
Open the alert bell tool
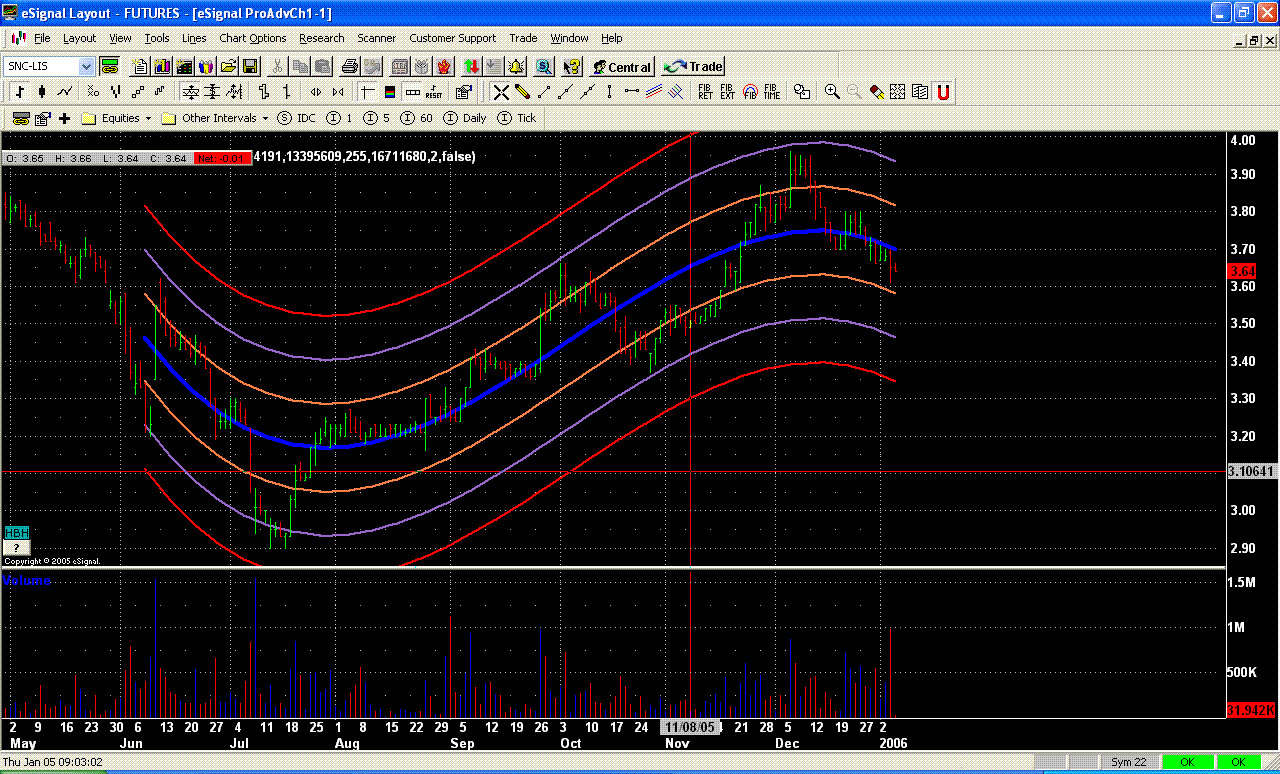(516, 67)
